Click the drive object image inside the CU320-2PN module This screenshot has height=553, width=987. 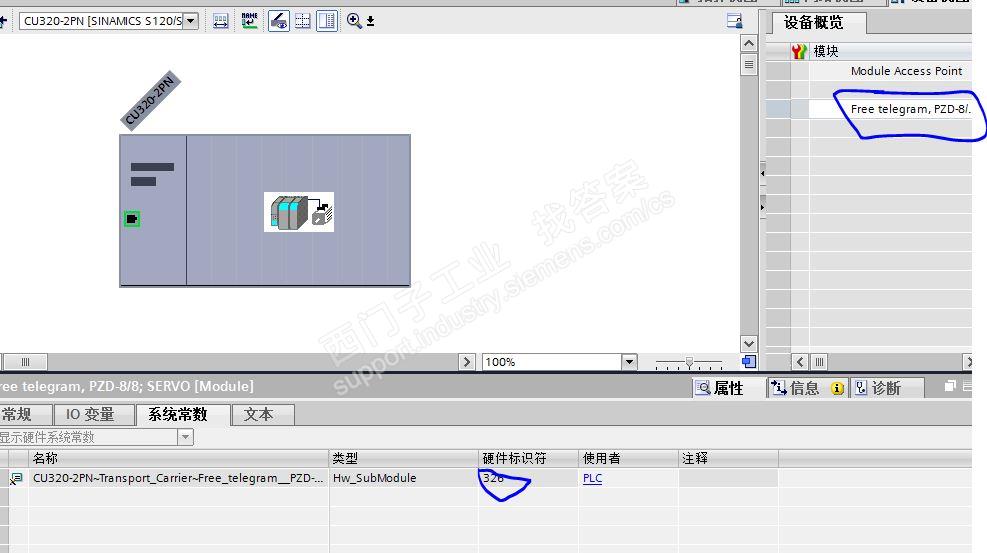[x=299, y=212]
